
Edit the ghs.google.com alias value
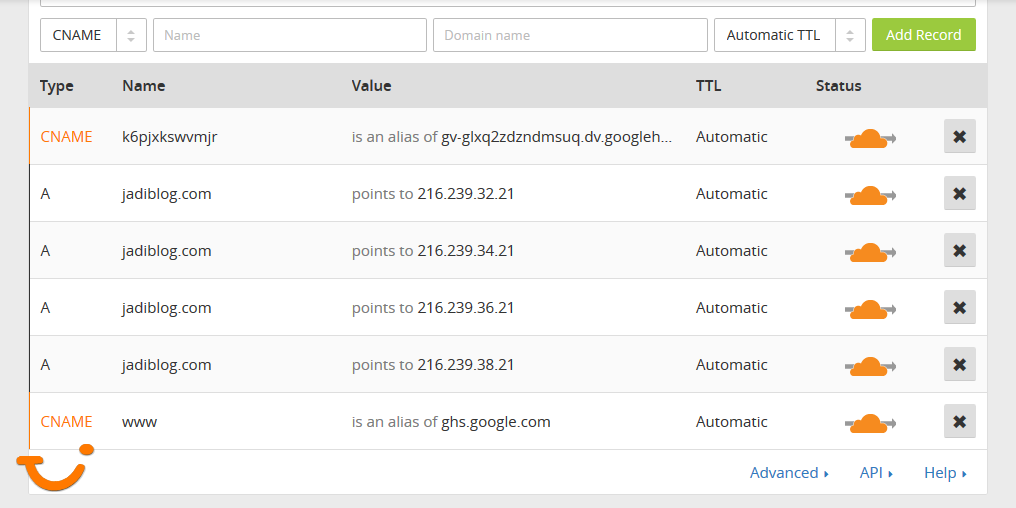[495, 422]
